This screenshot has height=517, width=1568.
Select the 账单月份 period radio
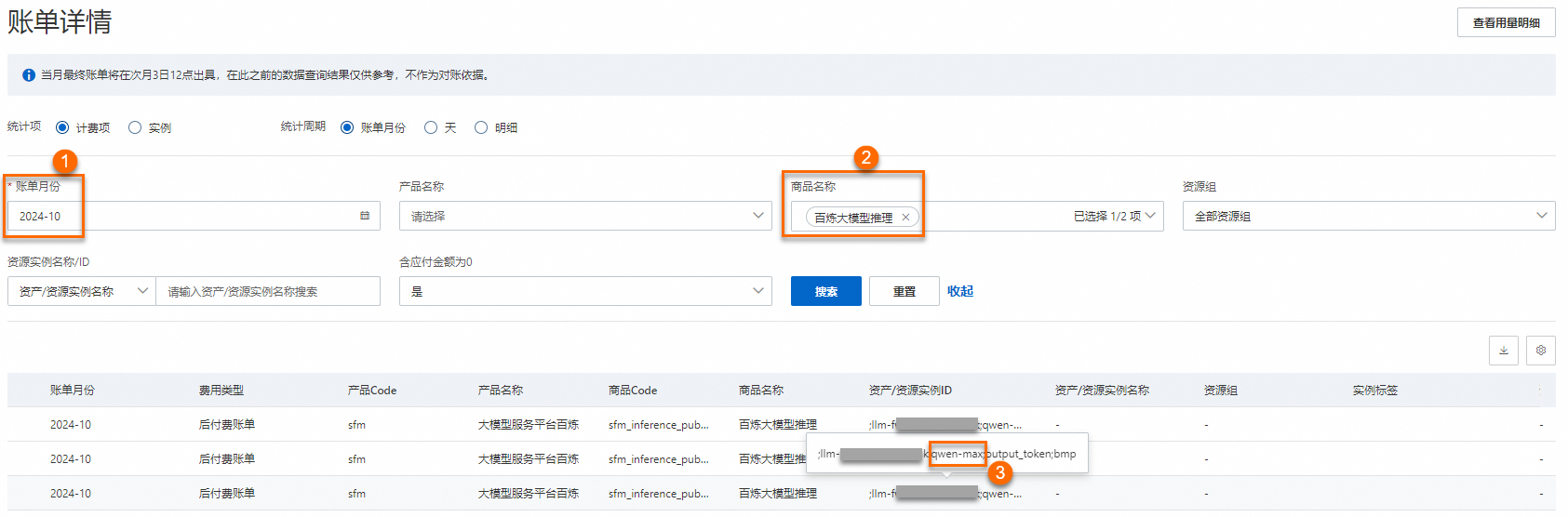click(347, 127)
